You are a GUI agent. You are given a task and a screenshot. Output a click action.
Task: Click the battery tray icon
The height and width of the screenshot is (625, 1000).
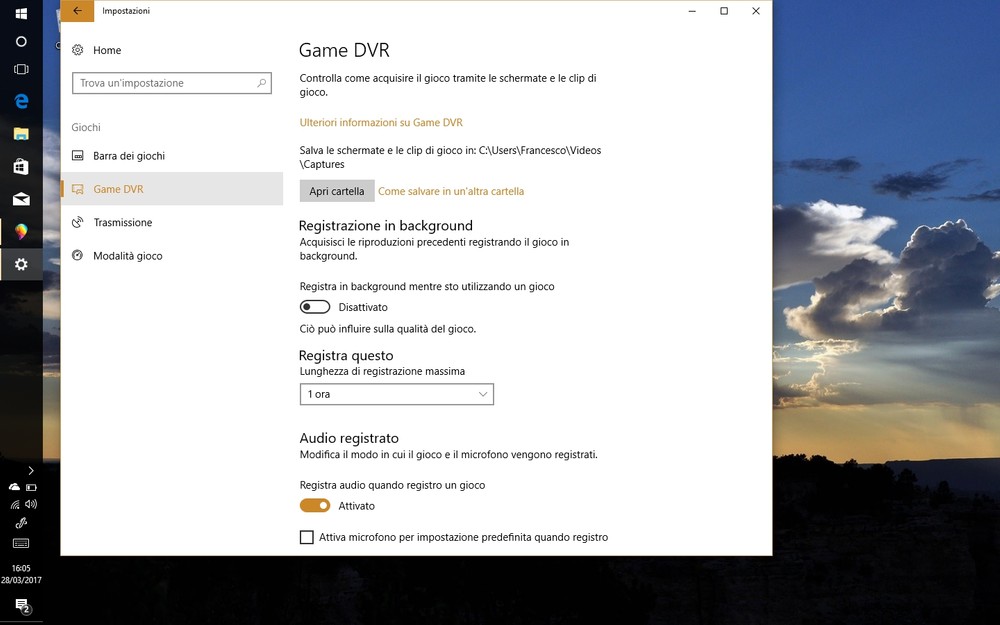(x=31, y=487)
